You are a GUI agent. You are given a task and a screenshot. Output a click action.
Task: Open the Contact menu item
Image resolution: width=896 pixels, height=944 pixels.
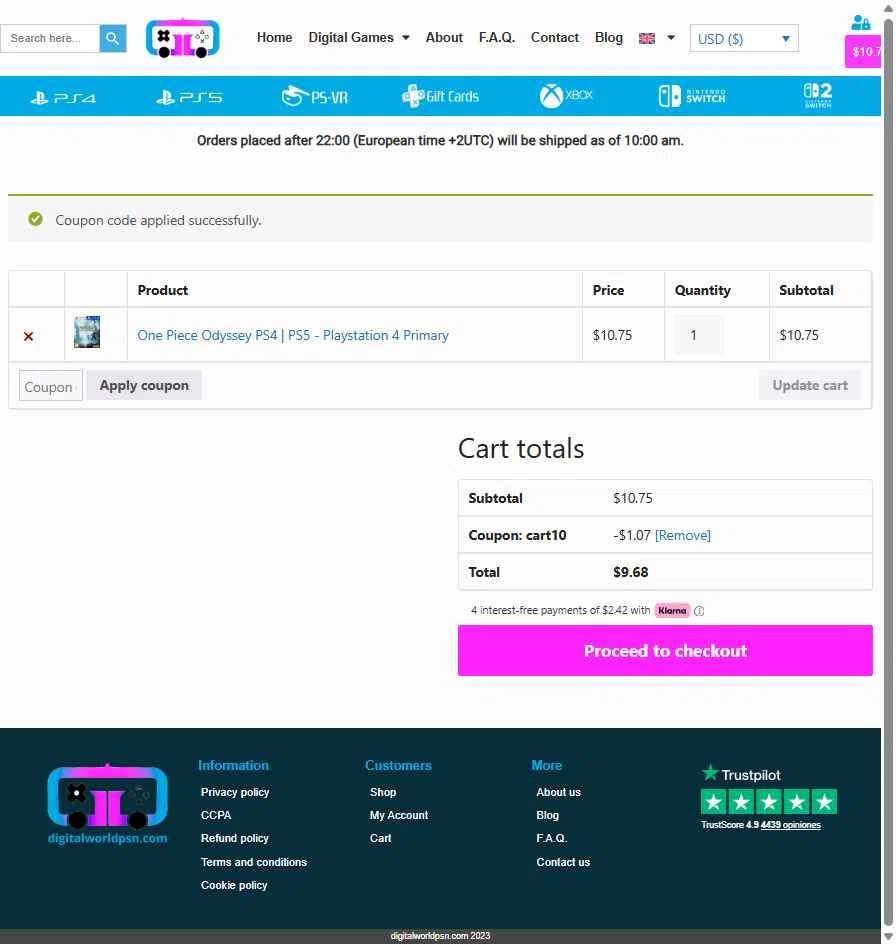coord(555,37)
